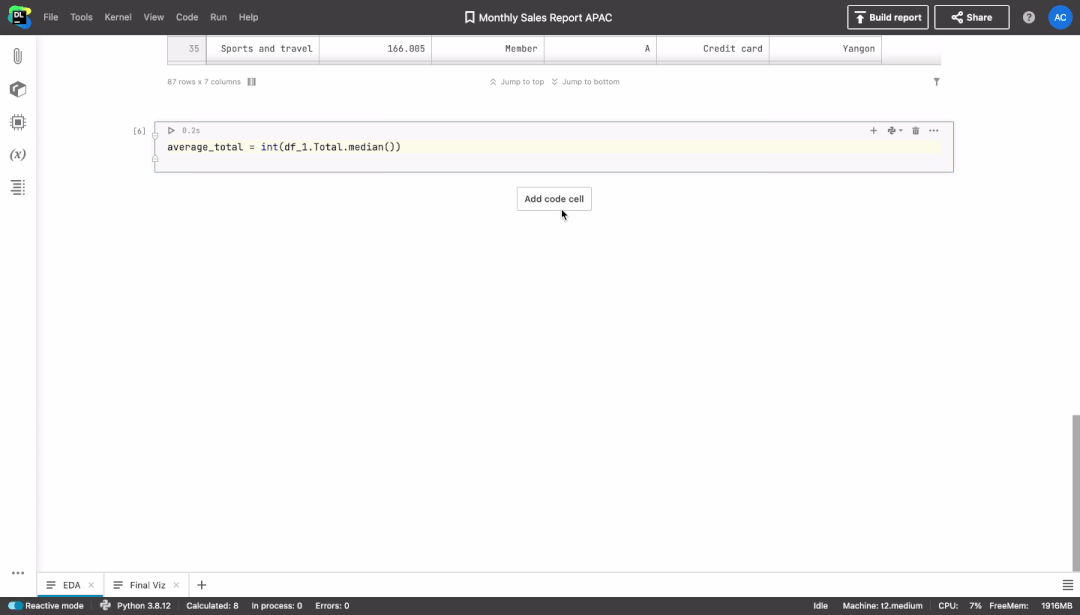The height and width of the screenshot is (615, 1080).
Task: Open the Code menu
Action: tap(187, 17)
